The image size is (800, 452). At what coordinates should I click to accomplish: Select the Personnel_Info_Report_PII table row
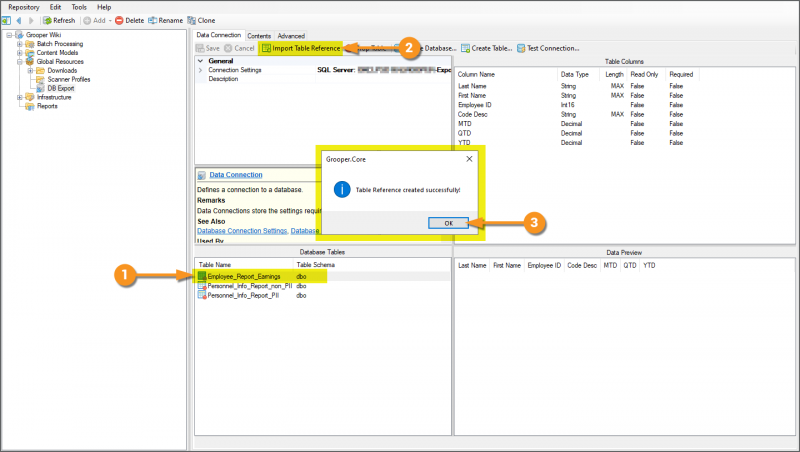[323, 295]
